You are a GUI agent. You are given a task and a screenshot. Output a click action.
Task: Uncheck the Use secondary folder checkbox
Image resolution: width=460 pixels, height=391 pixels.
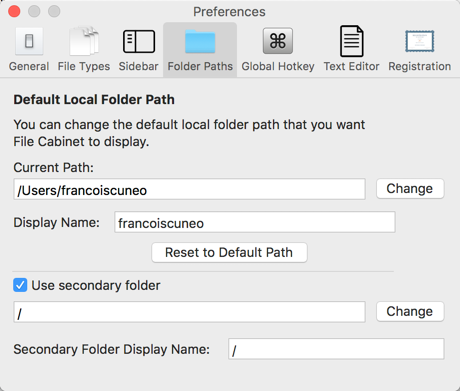[x=20, y=285]
